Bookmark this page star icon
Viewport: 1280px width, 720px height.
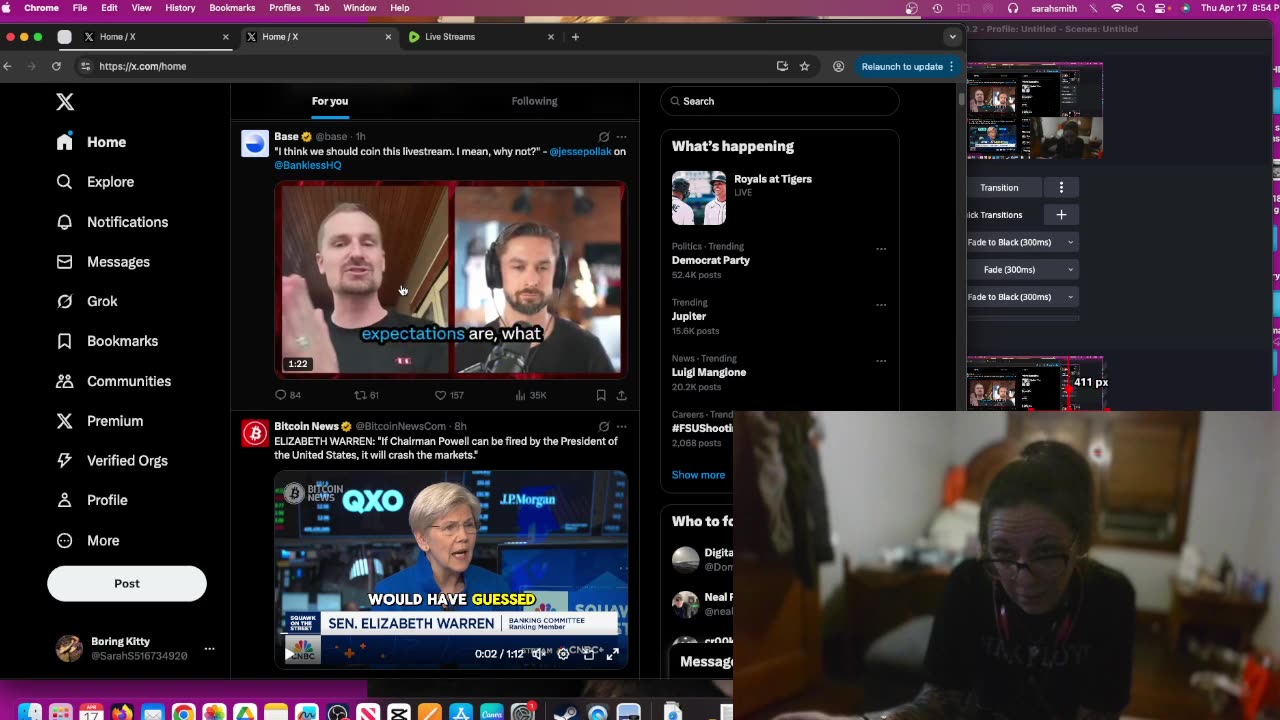tap(804, 66)
